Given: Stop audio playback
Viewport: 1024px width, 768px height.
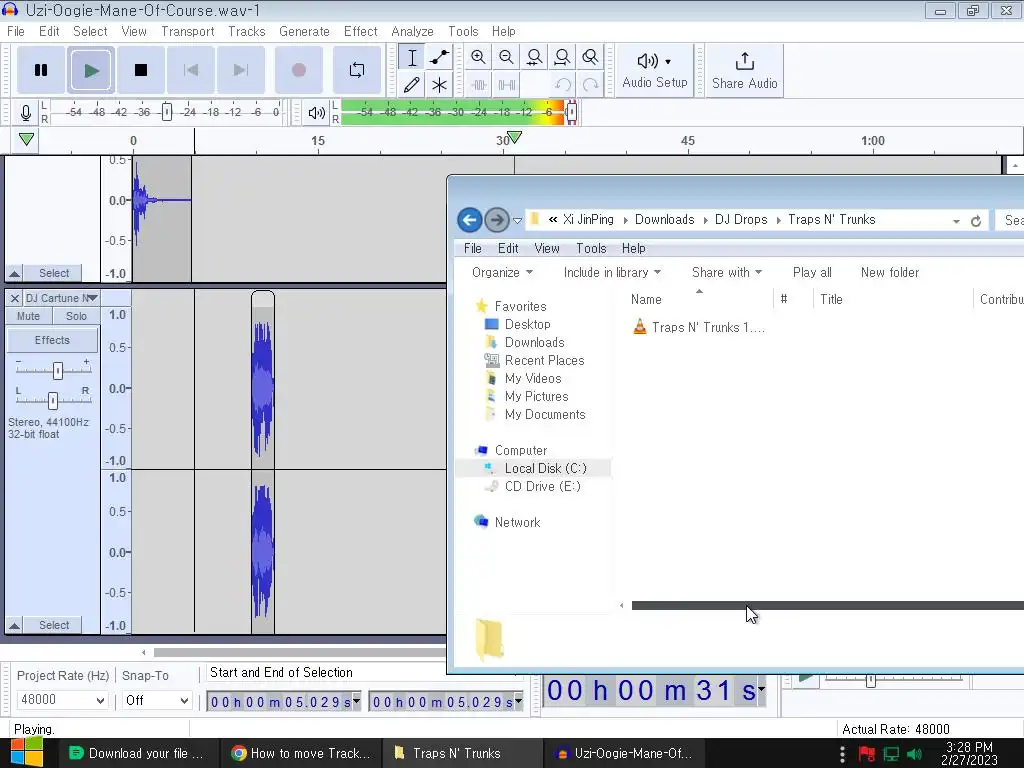Looking at the screenshot, I should click(x=140, y=70).
